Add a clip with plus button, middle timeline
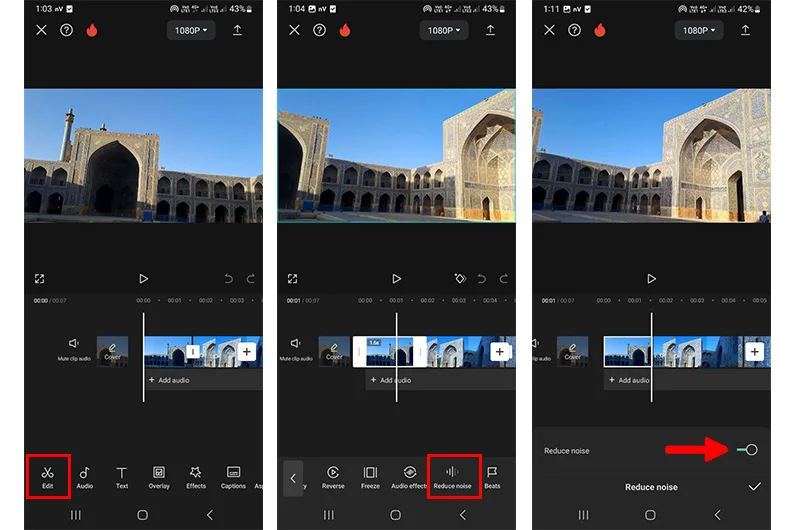Viewport: 800px width, 530px height. click(499, 351)
